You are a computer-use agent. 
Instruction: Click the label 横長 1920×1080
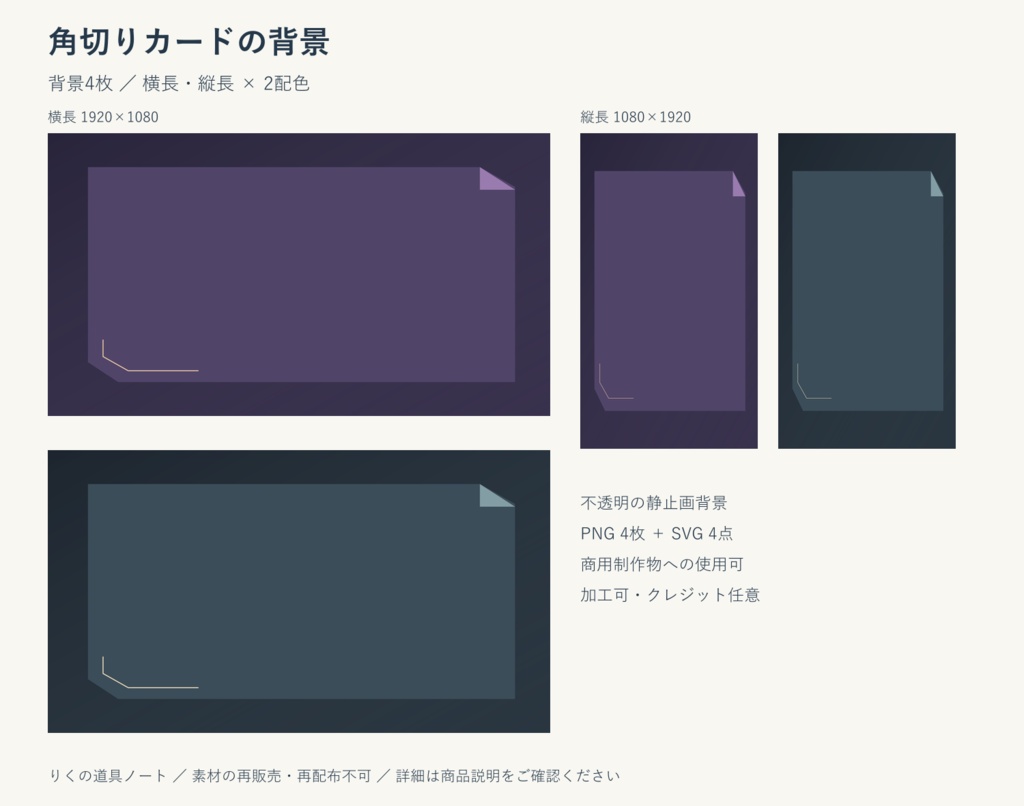(103, 117)
